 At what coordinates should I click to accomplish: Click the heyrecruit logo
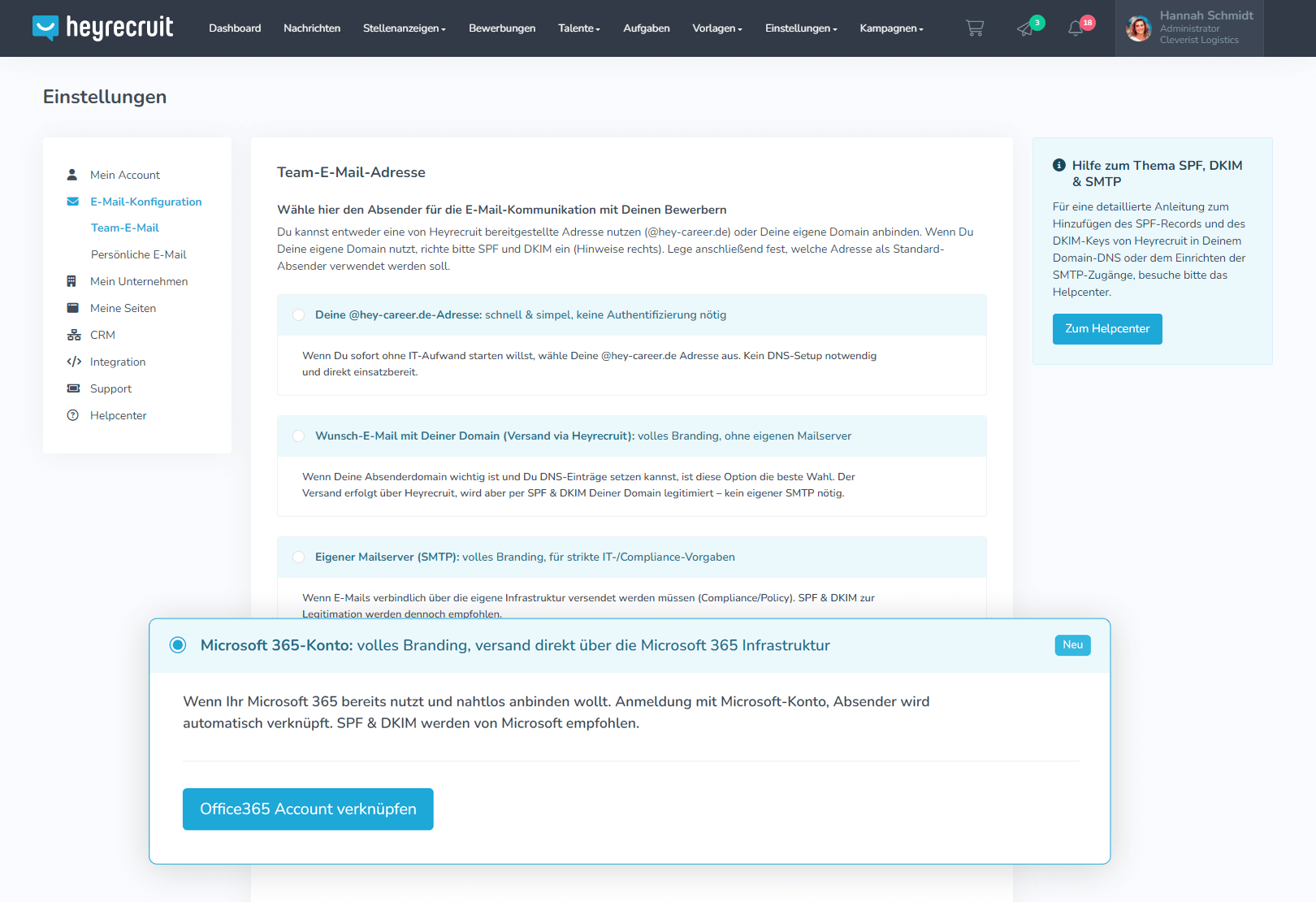[x=102, y=28]
